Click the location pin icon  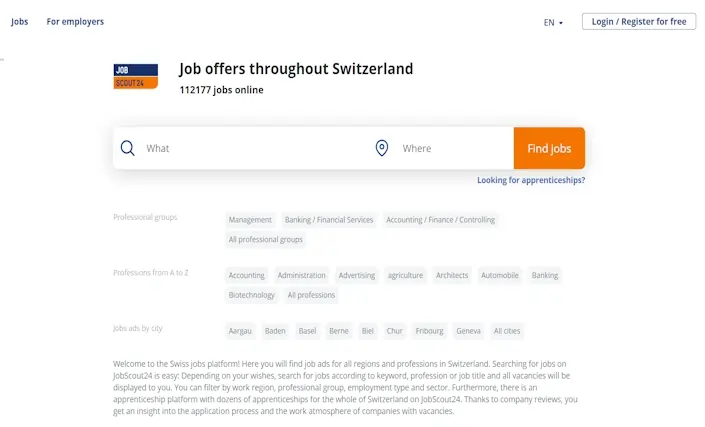point(382,148)
